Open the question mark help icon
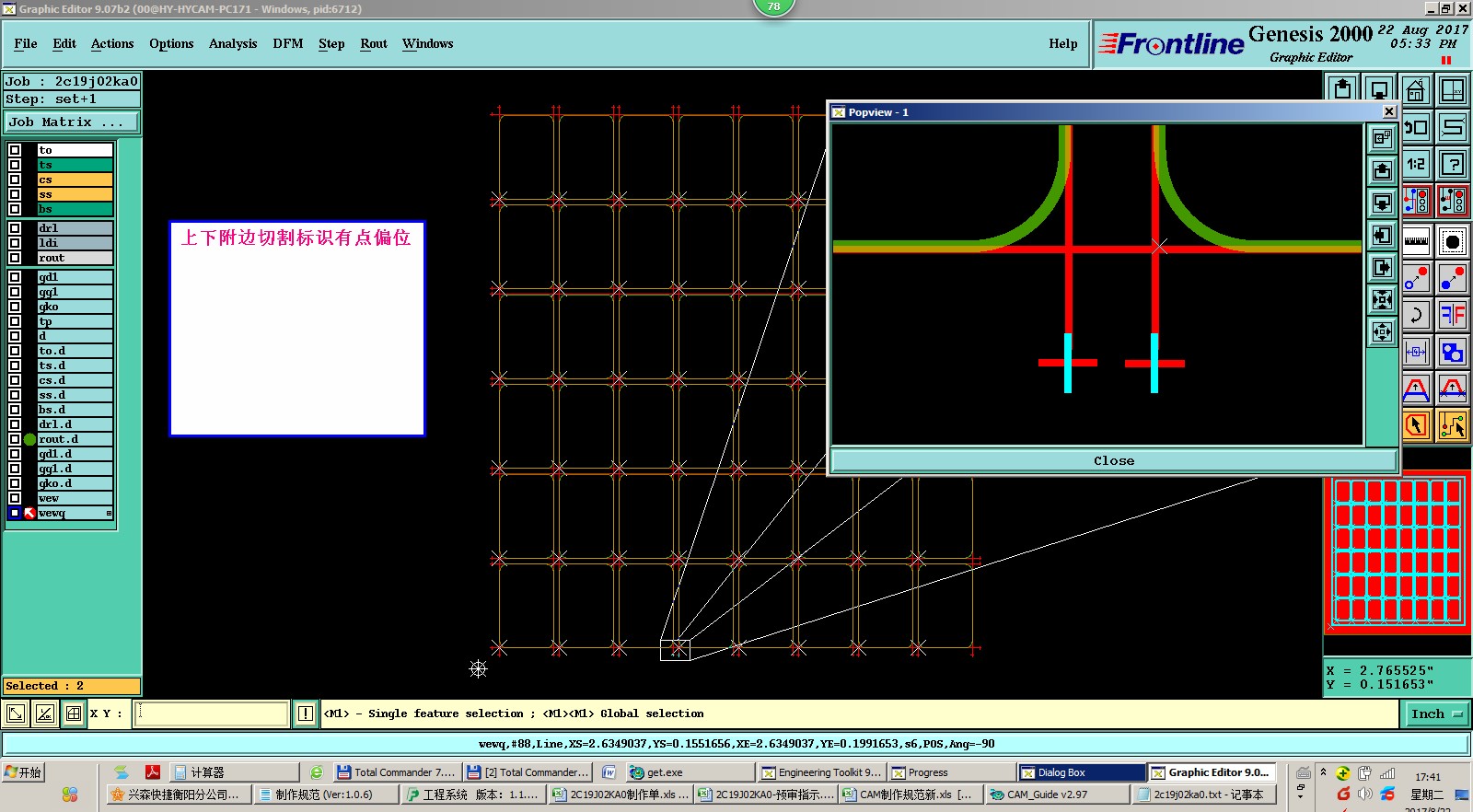Viewport: 1473px width, 812px height. [1453, 165]
